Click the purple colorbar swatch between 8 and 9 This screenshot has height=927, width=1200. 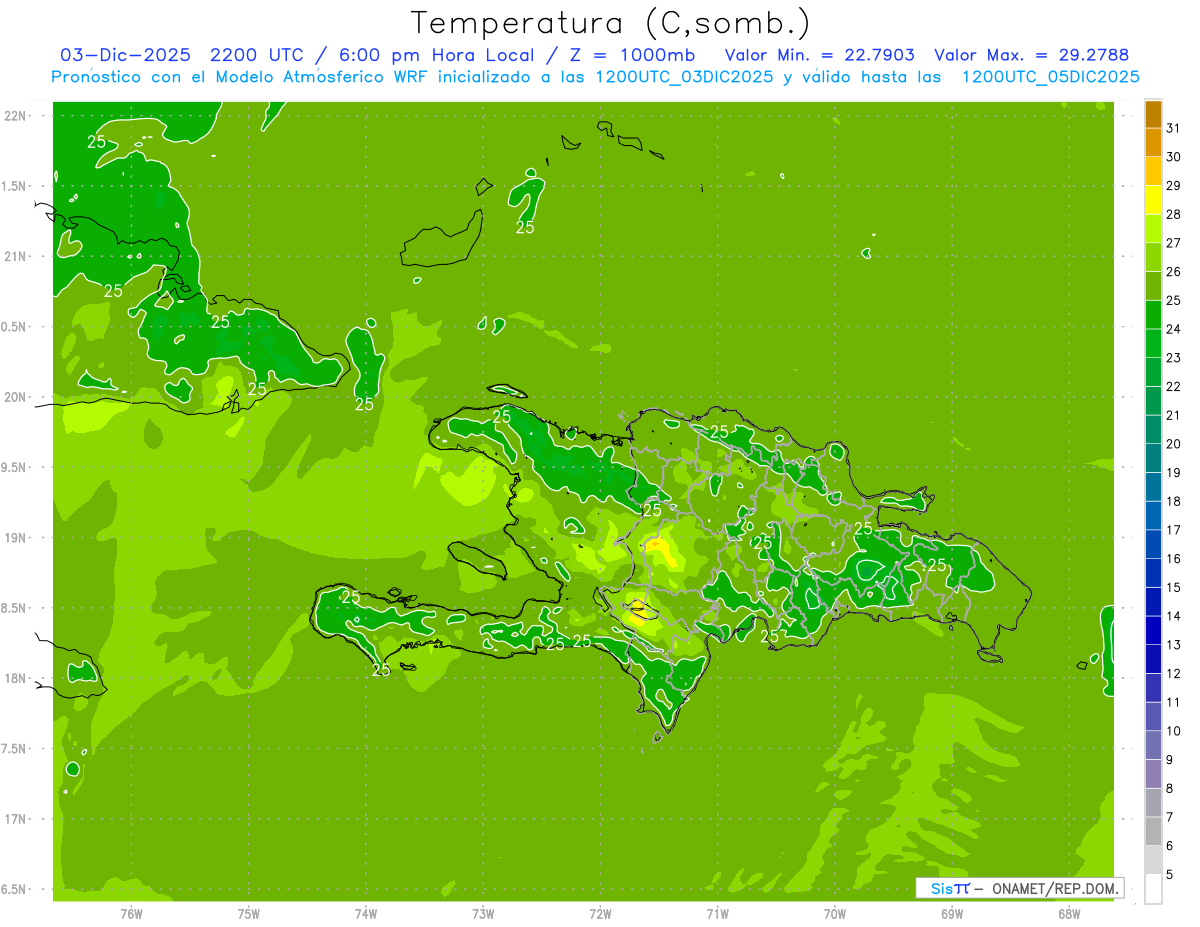click(x=1153, y=774)
